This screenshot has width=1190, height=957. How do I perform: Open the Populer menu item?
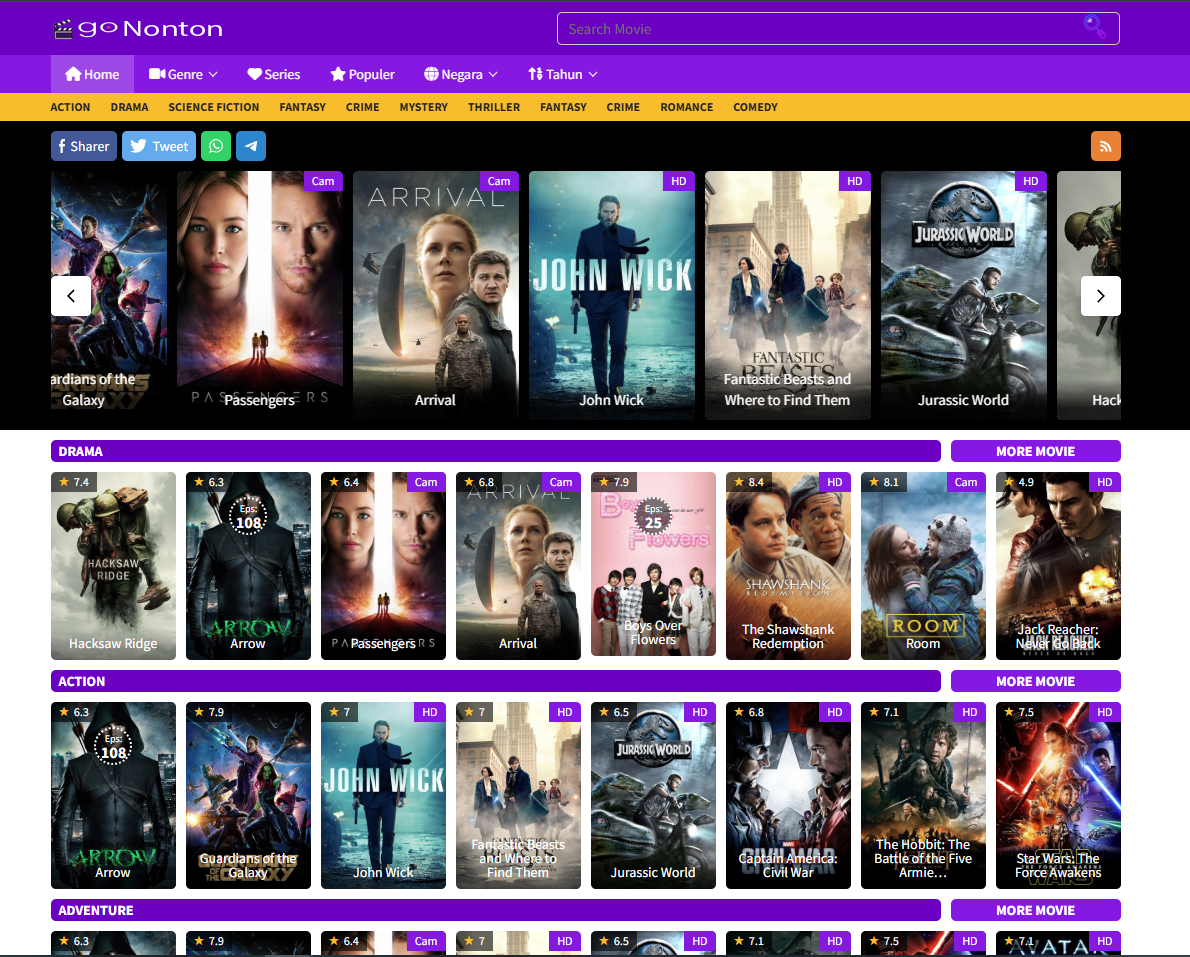click(x=362, y=74)
